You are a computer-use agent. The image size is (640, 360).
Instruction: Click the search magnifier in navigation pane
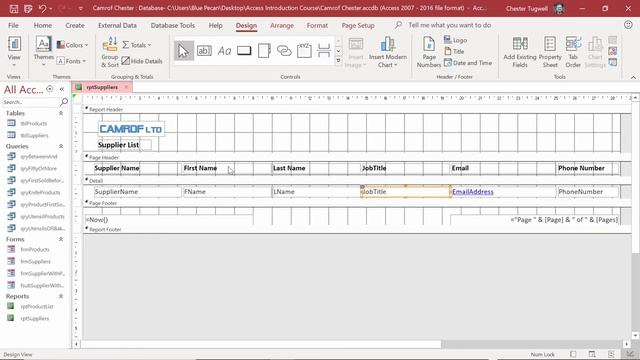pos(64,101)
